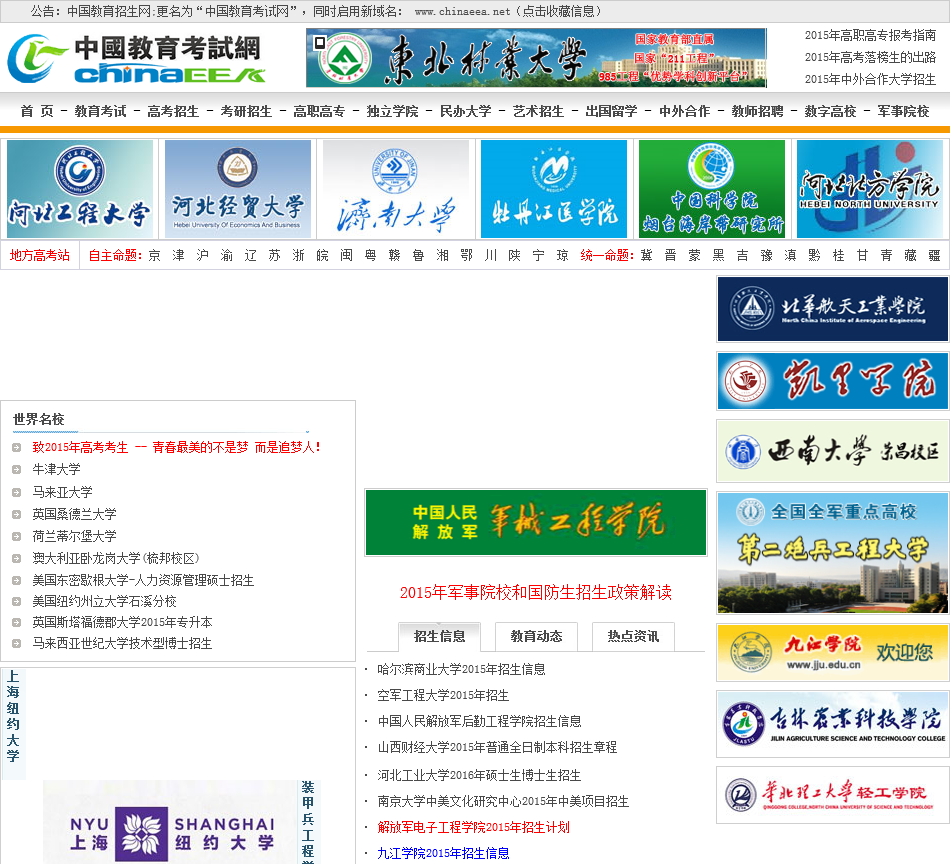950x864 pixels.
Task: Click the 济南大学 banner
Action: click(x=396, y=189)
